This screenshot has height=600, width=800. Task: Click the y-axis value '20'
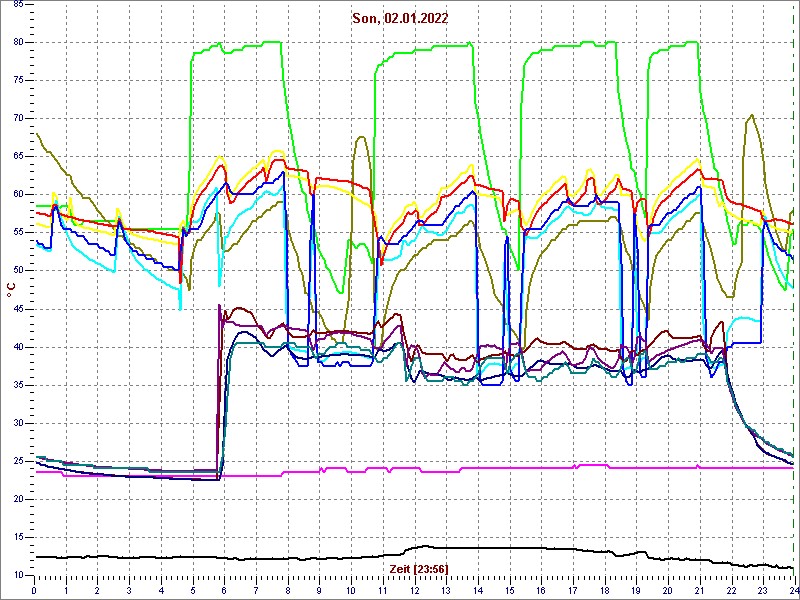[x=18, y=499]
